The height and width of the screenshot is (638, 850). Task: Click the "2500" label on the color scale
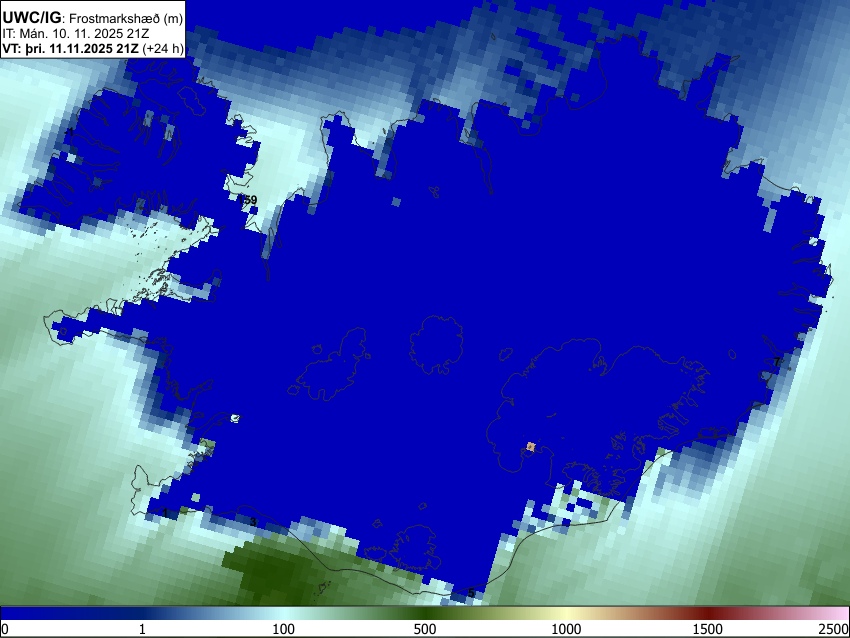coord(835,629)
